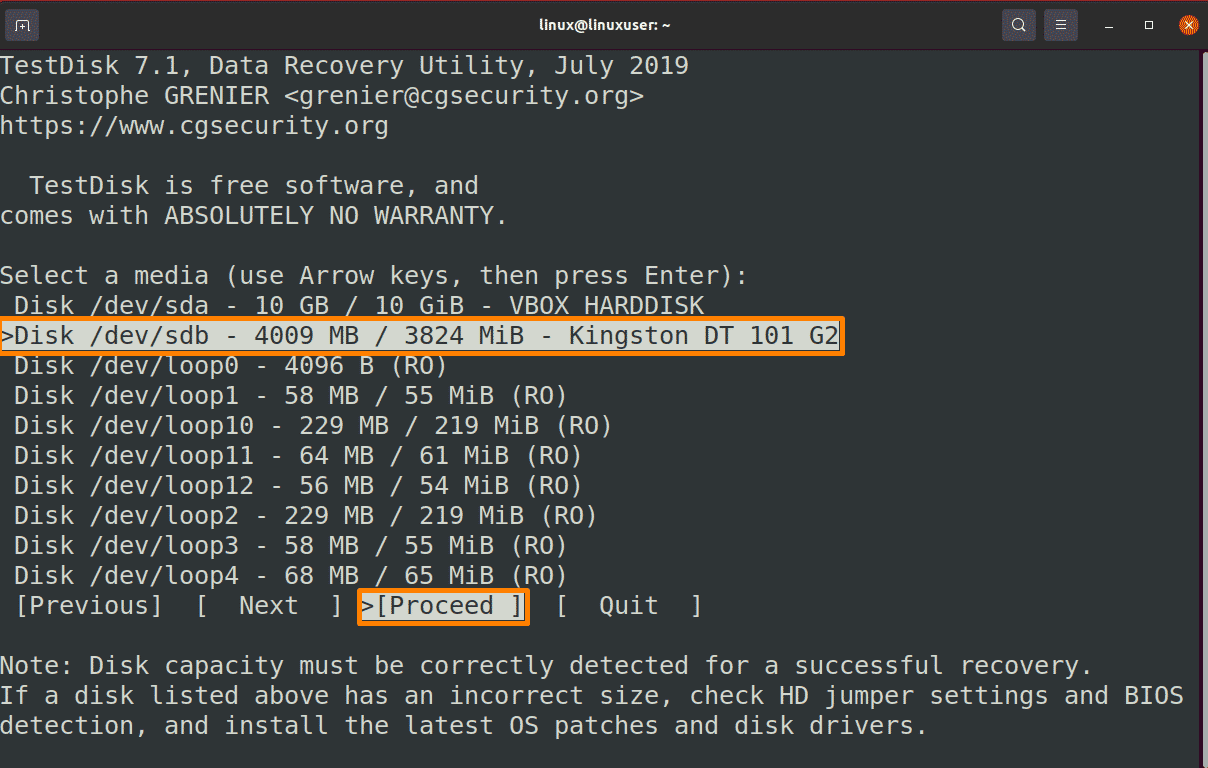Choose Disk /dev/loop11 64 MB entry

298,456
